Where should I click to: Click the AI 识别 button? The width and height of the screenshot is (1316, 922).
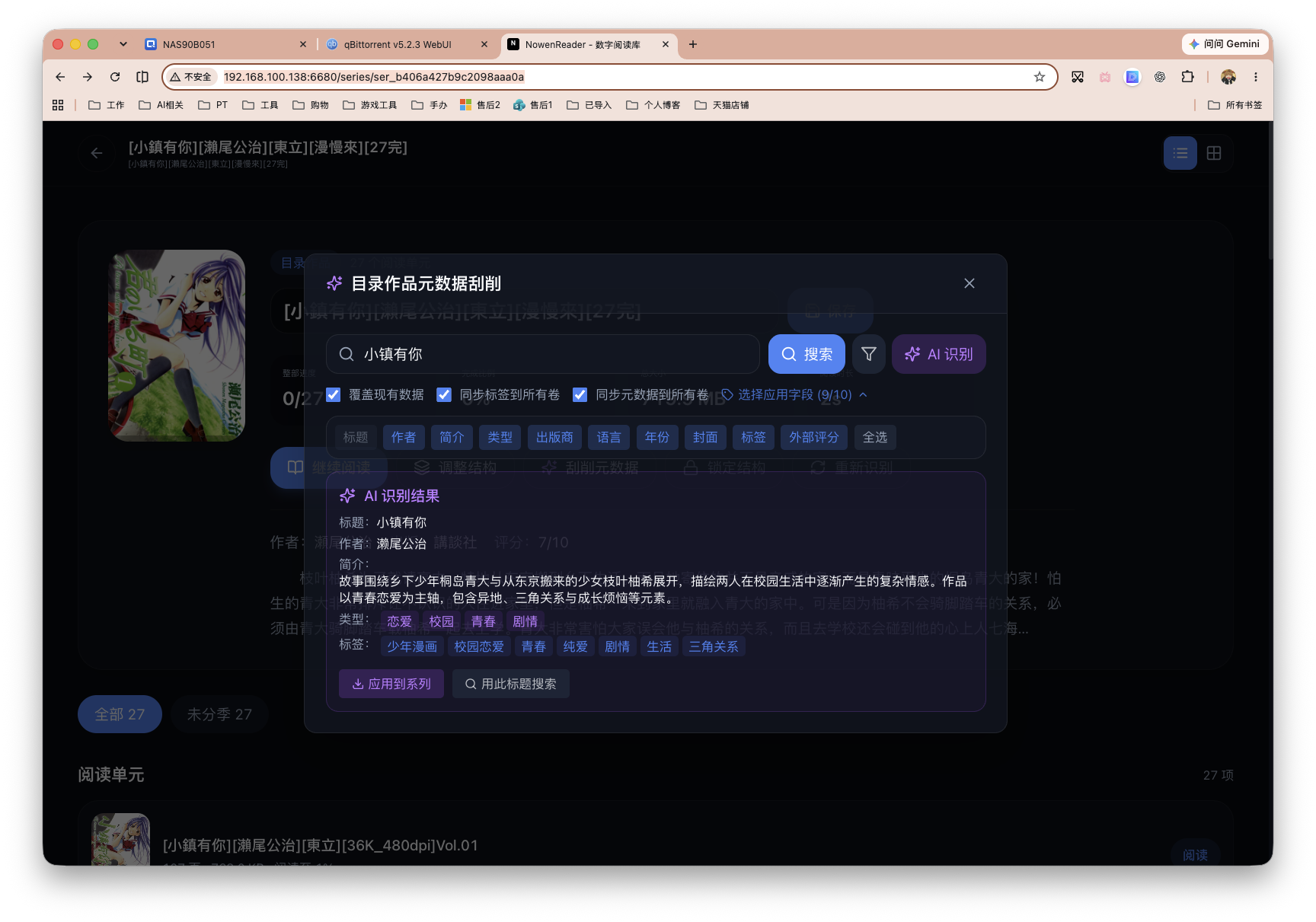[938, 354]
